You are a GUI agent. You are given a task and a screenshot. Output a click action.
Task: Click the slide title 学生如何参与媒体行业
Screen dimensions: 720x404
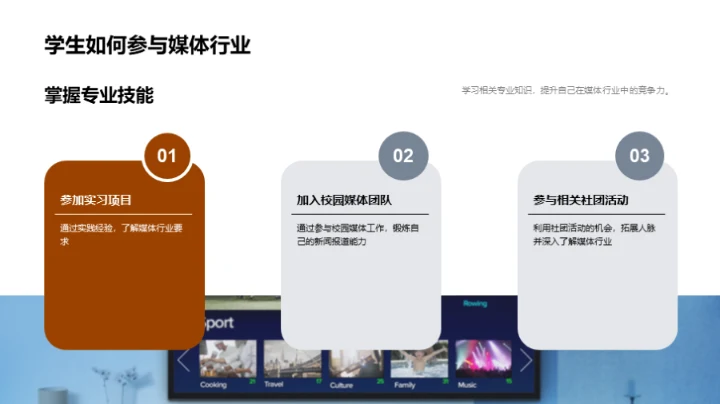click(x=147, y=45)
